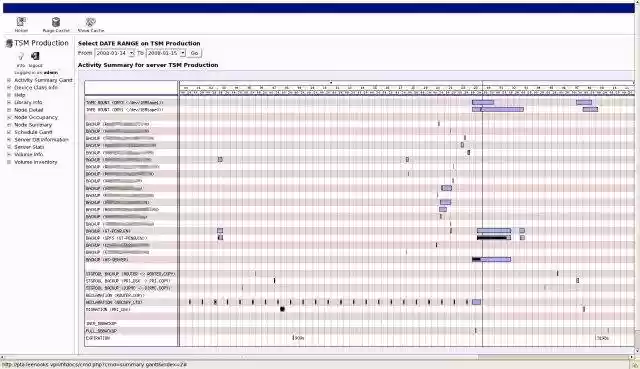Screen dimensions: 640x369
Task: Click marker in STGPOOL BACKUP PRI_DISK to PRI_COPY row
Action: (x=274, y=281)
